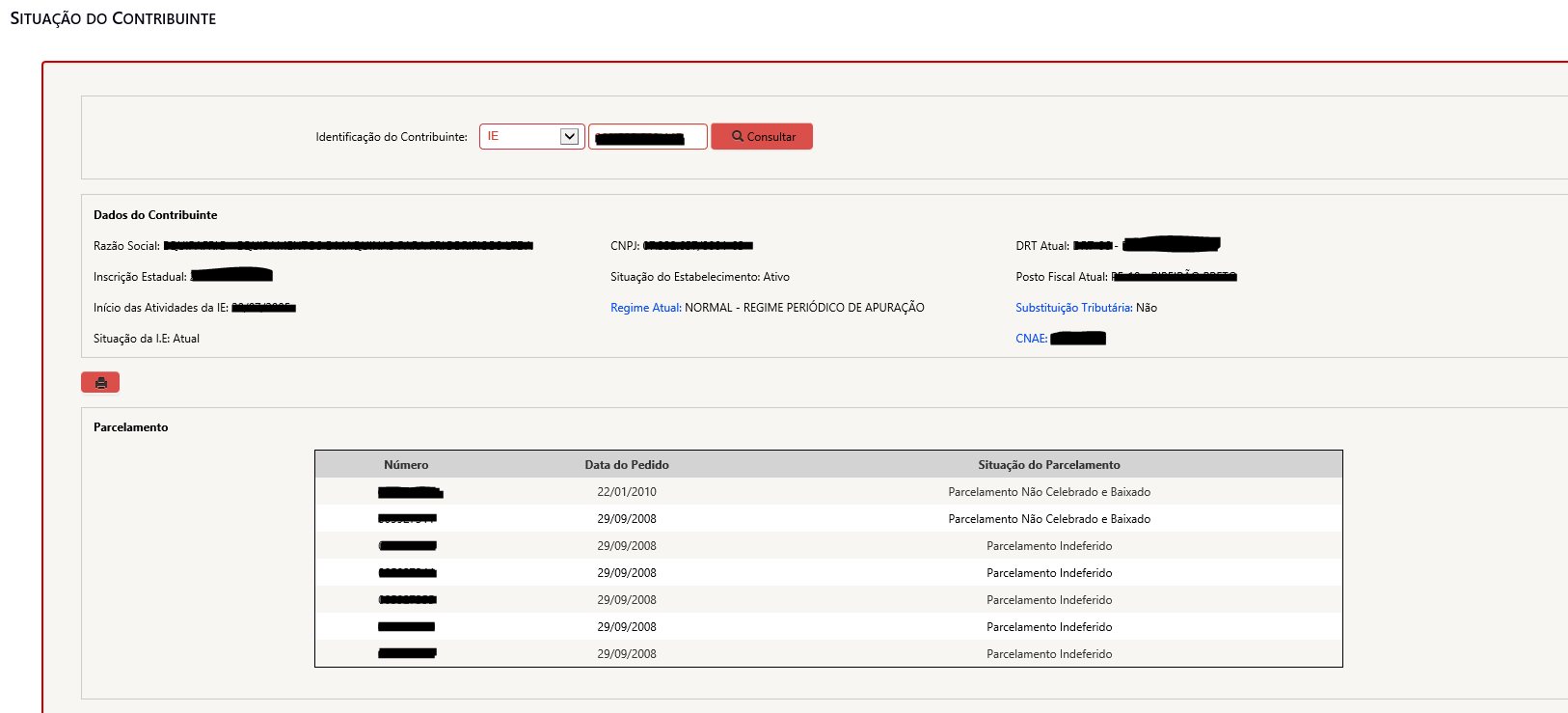Open the Regime Atual link
Image resolution: width=1568 pixels, height=713 pixels.
(x=645, y=308)
